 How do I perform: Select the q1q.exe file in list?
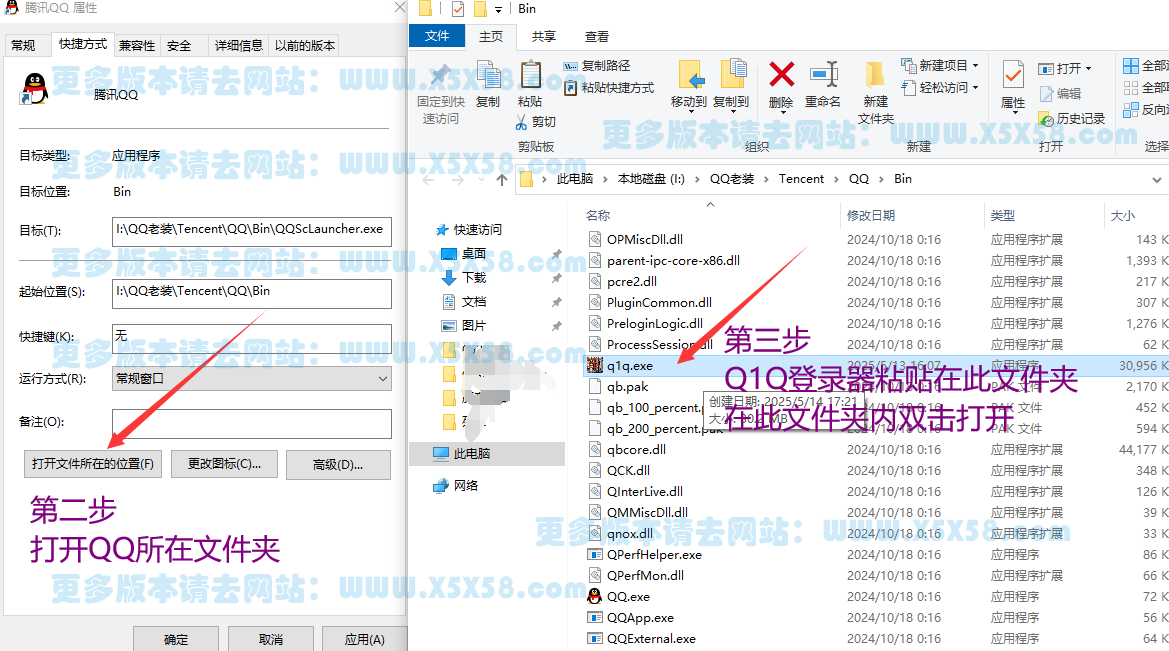coord(630,366)
